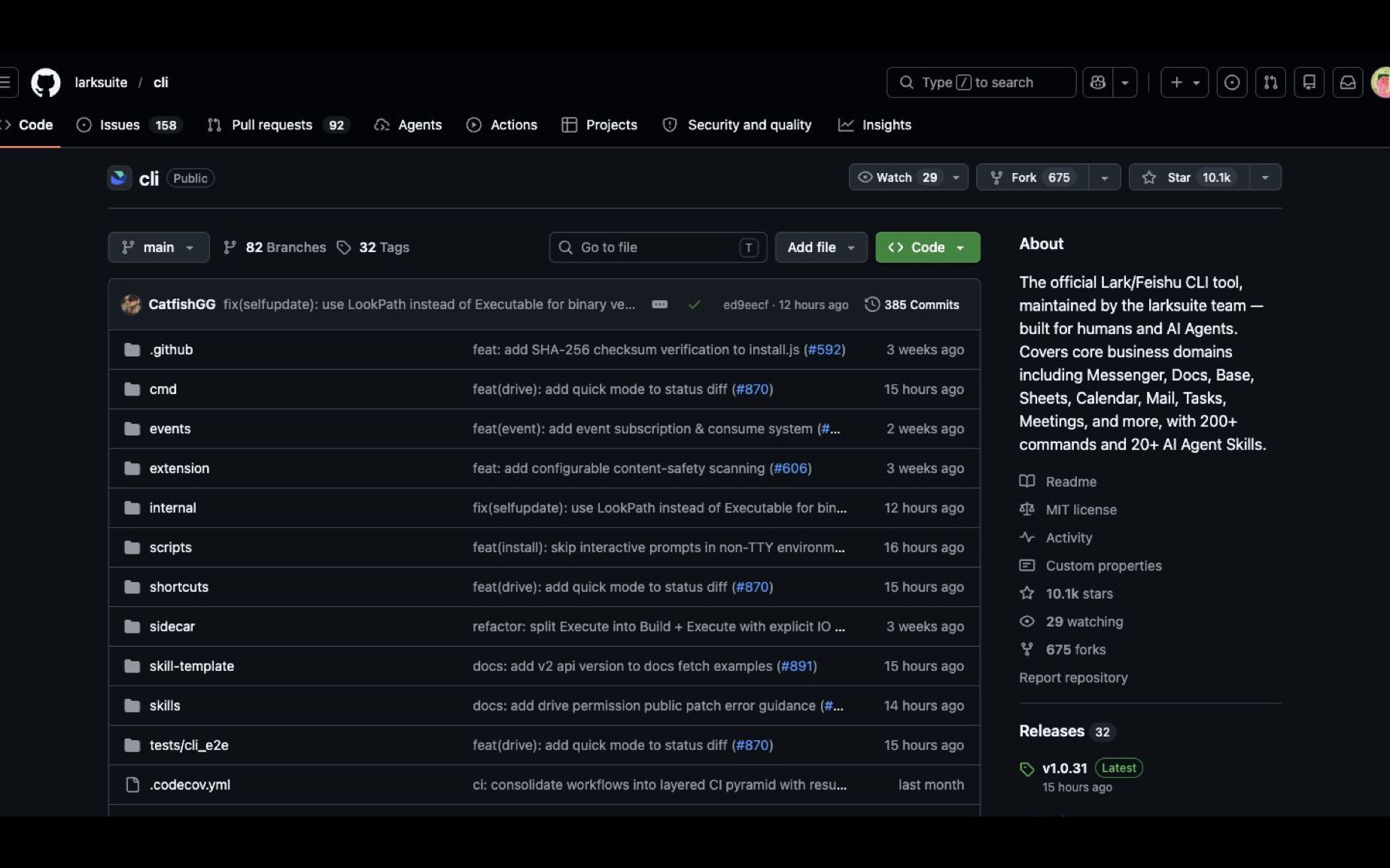Expand the Star lists dropdown arrow
Viewport: 1390px width, 868px height.
(x=1266, y=178)
